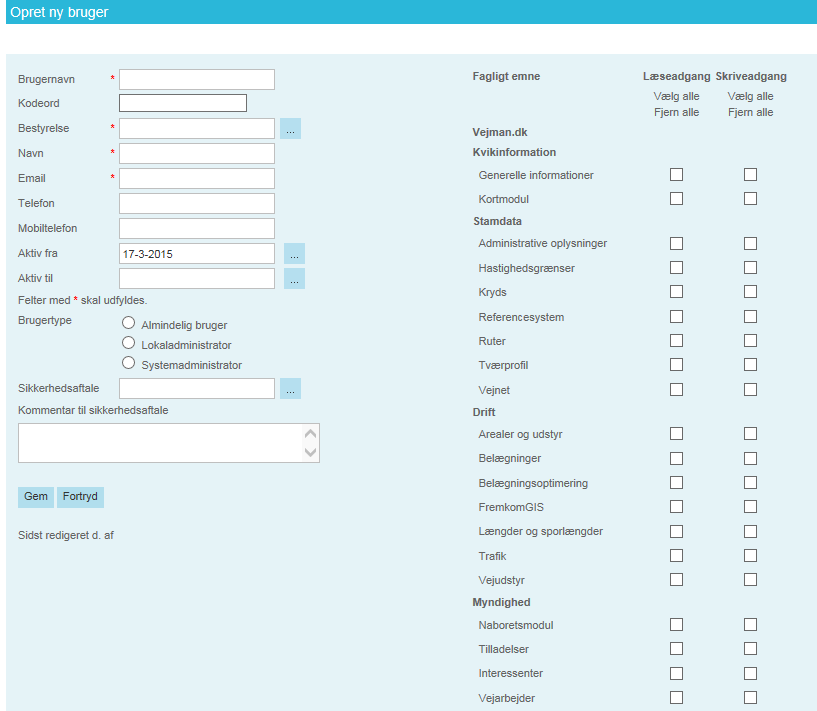Viewport: 817px width, 711px height.
Task: Select the Almindelig bruger radio button
Action: [128, 323]
